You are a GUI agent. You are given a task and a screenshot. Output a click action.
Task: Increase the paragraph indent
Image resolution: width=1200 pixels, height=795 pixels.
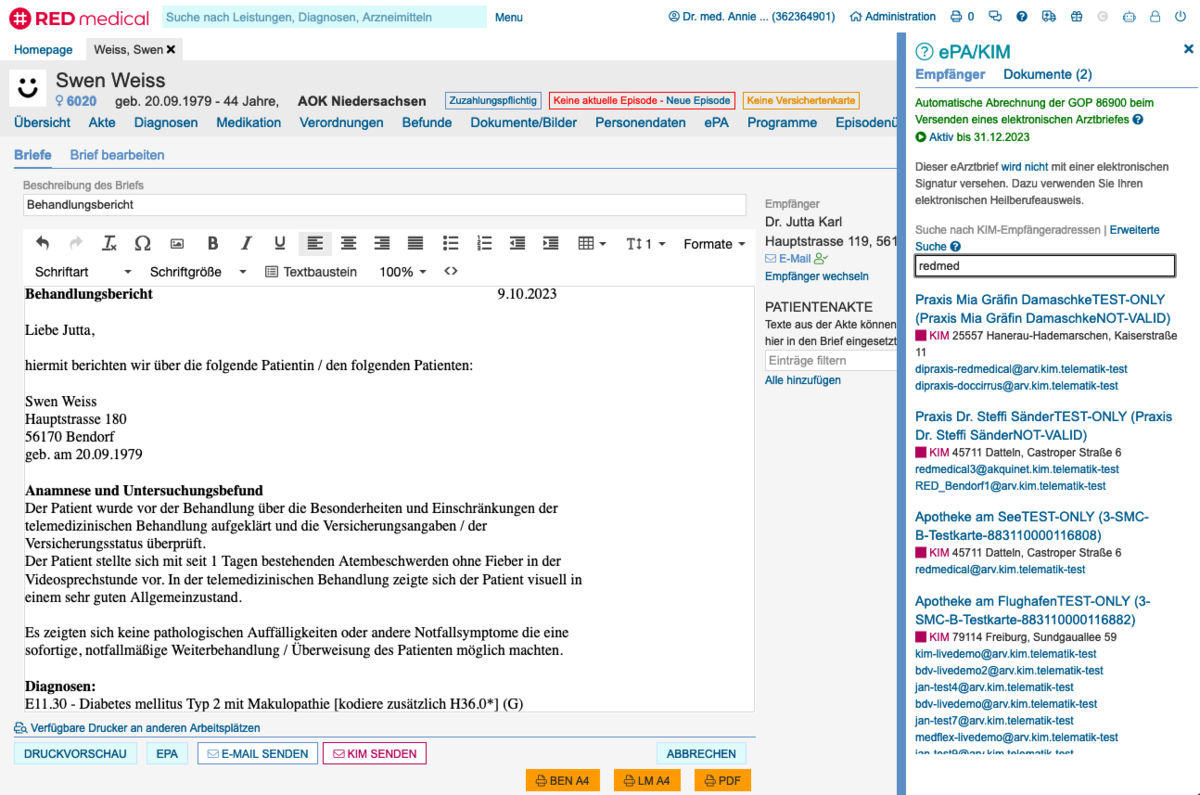coord(551,243)
